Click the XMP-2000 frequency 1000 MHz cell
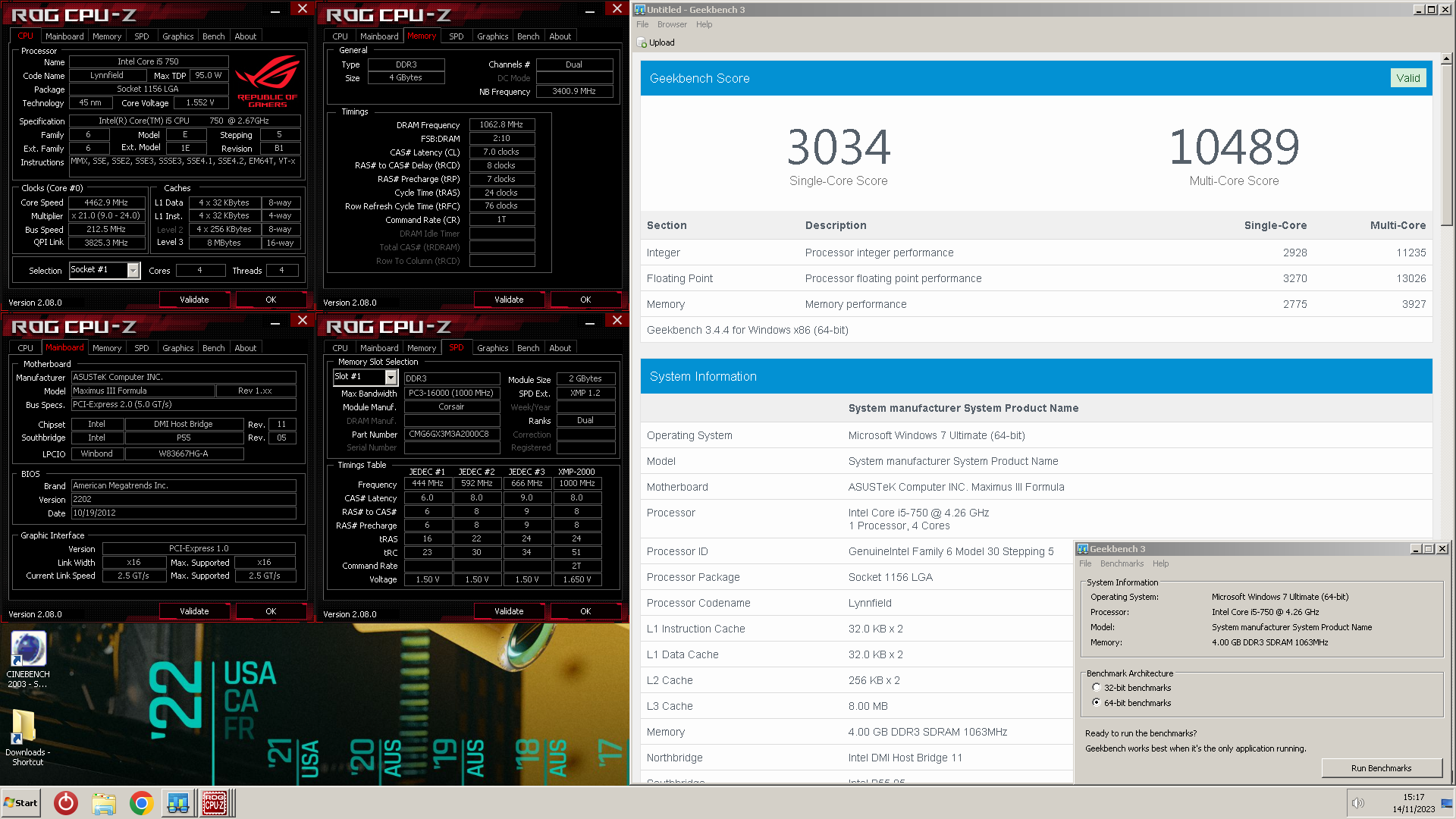The image size is (1456, 819). pos(576,483)
